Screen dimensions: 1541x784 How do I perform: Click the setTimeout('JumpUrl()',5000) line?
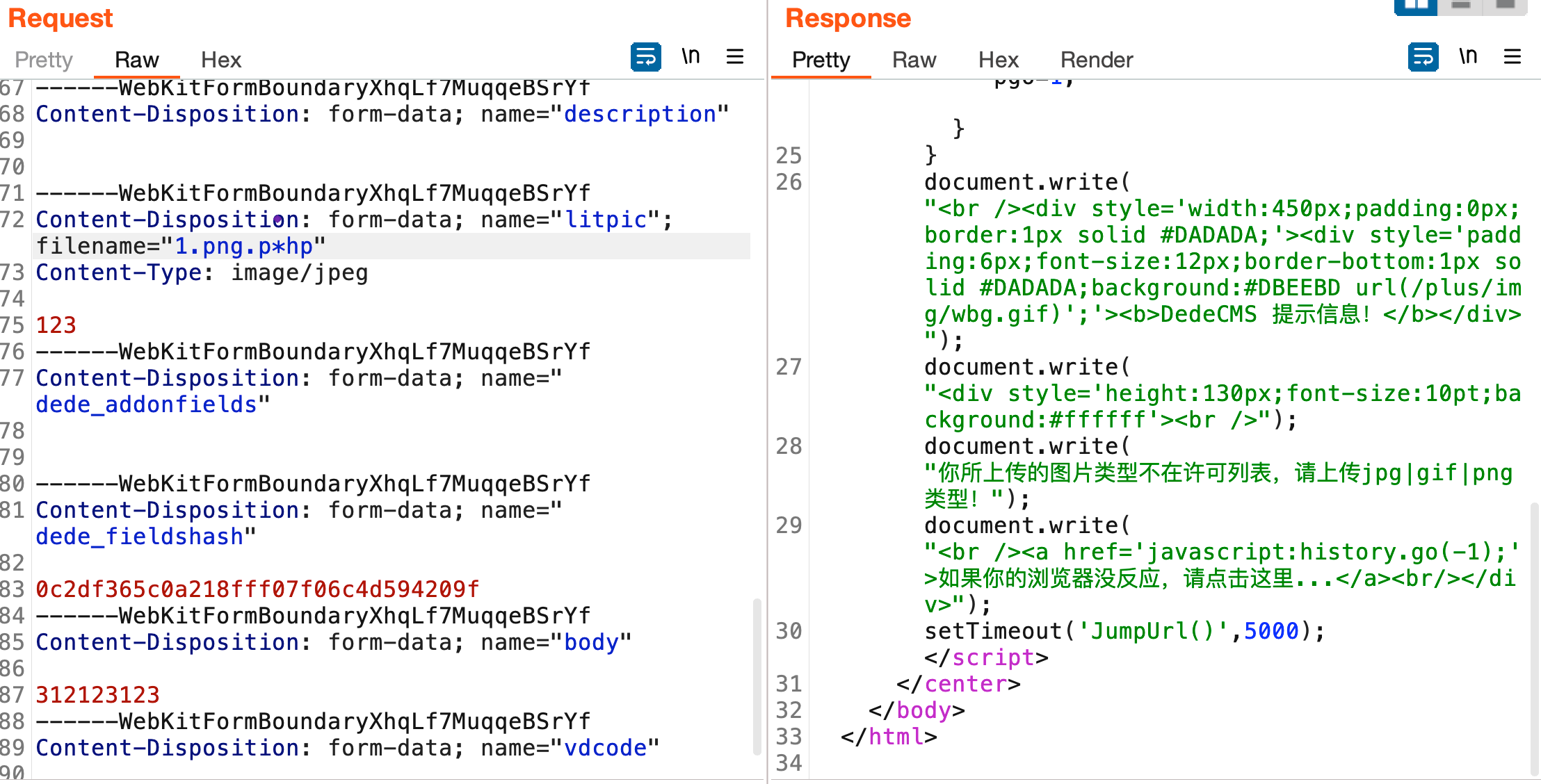click(x=1125, y=631)
